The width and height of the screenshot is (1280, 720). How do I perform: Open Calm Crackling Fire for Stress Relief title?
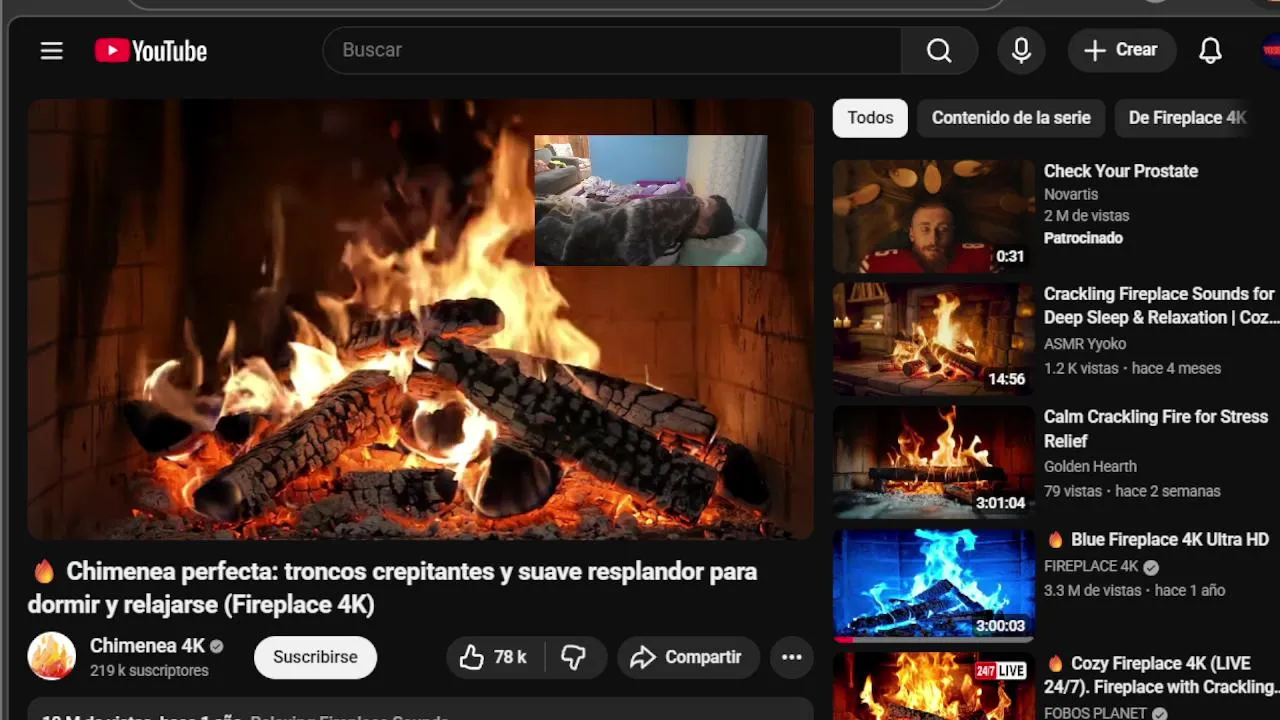click(1156, 429)
